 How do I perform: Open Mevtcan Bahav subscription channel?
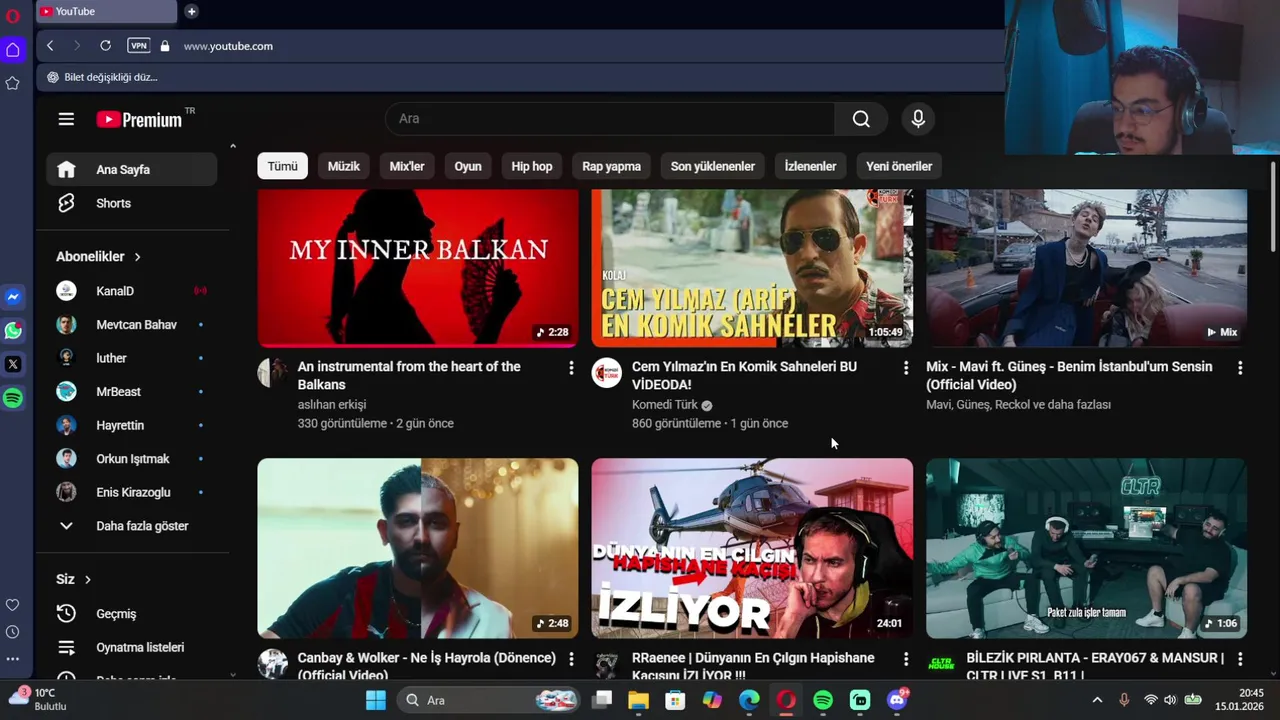132,325
